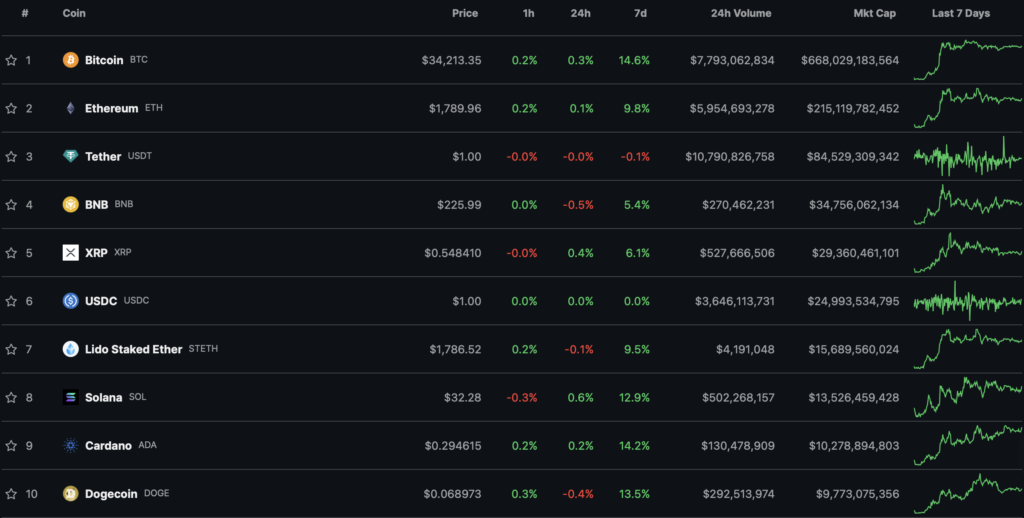Click the Dogecoin logo icon
Screen dimensions: 1024x518
click(70, 493)
